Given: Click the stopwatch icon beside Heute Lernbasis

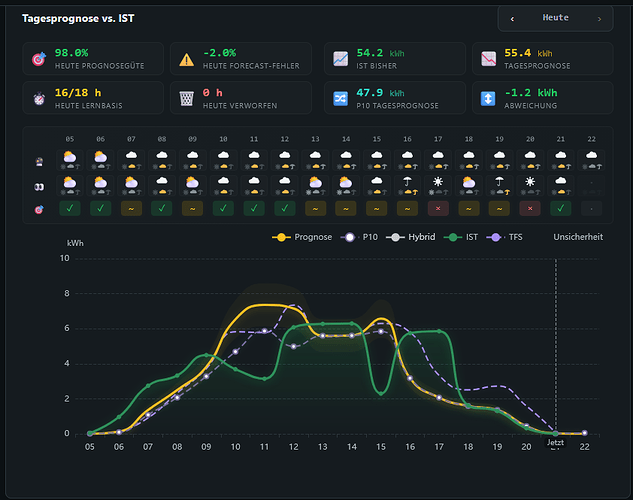Looking at the screenshot, I should coord(39,98).
